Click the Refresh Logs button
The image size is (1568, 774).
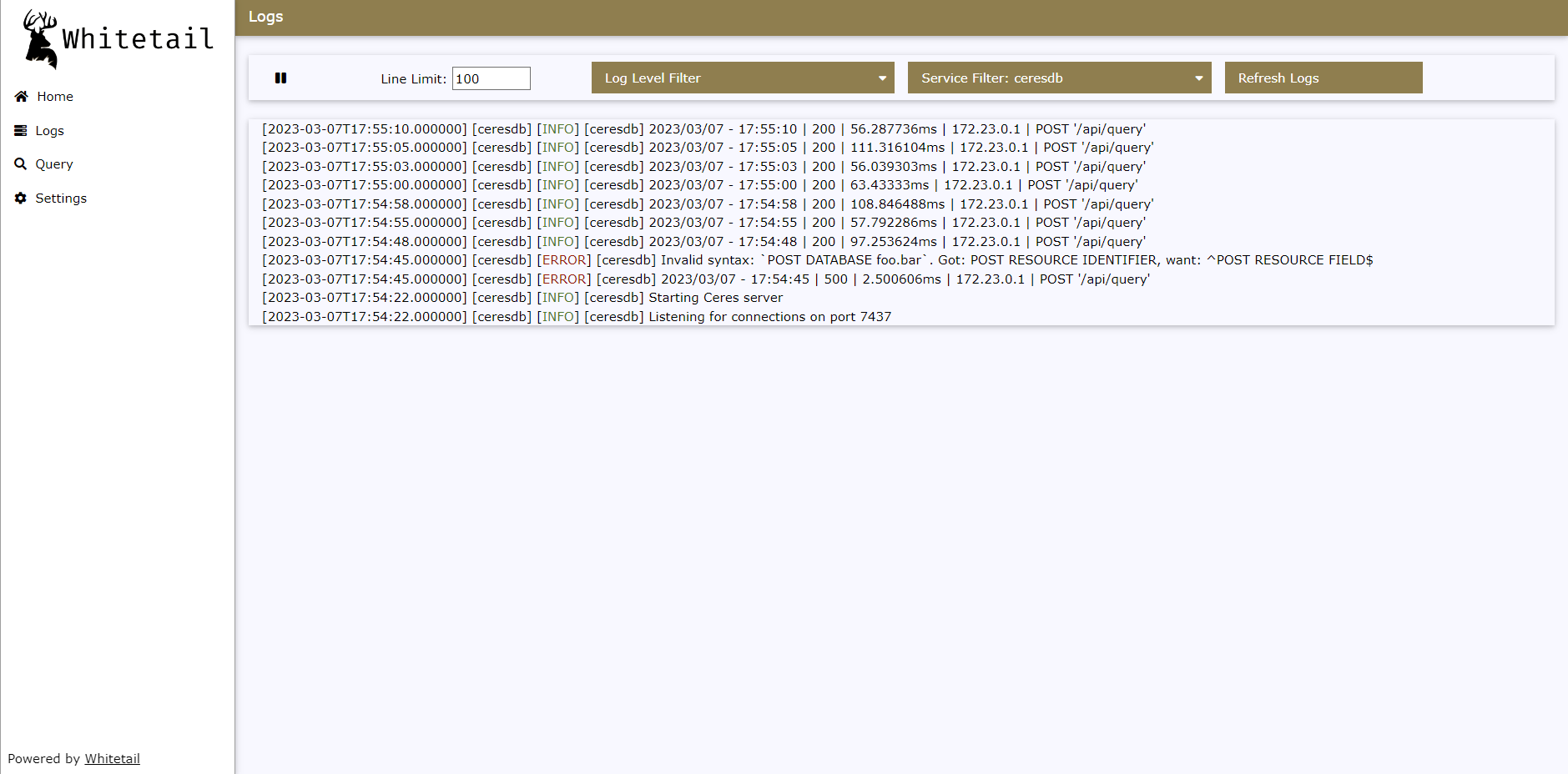click(x=1323, y=78)
